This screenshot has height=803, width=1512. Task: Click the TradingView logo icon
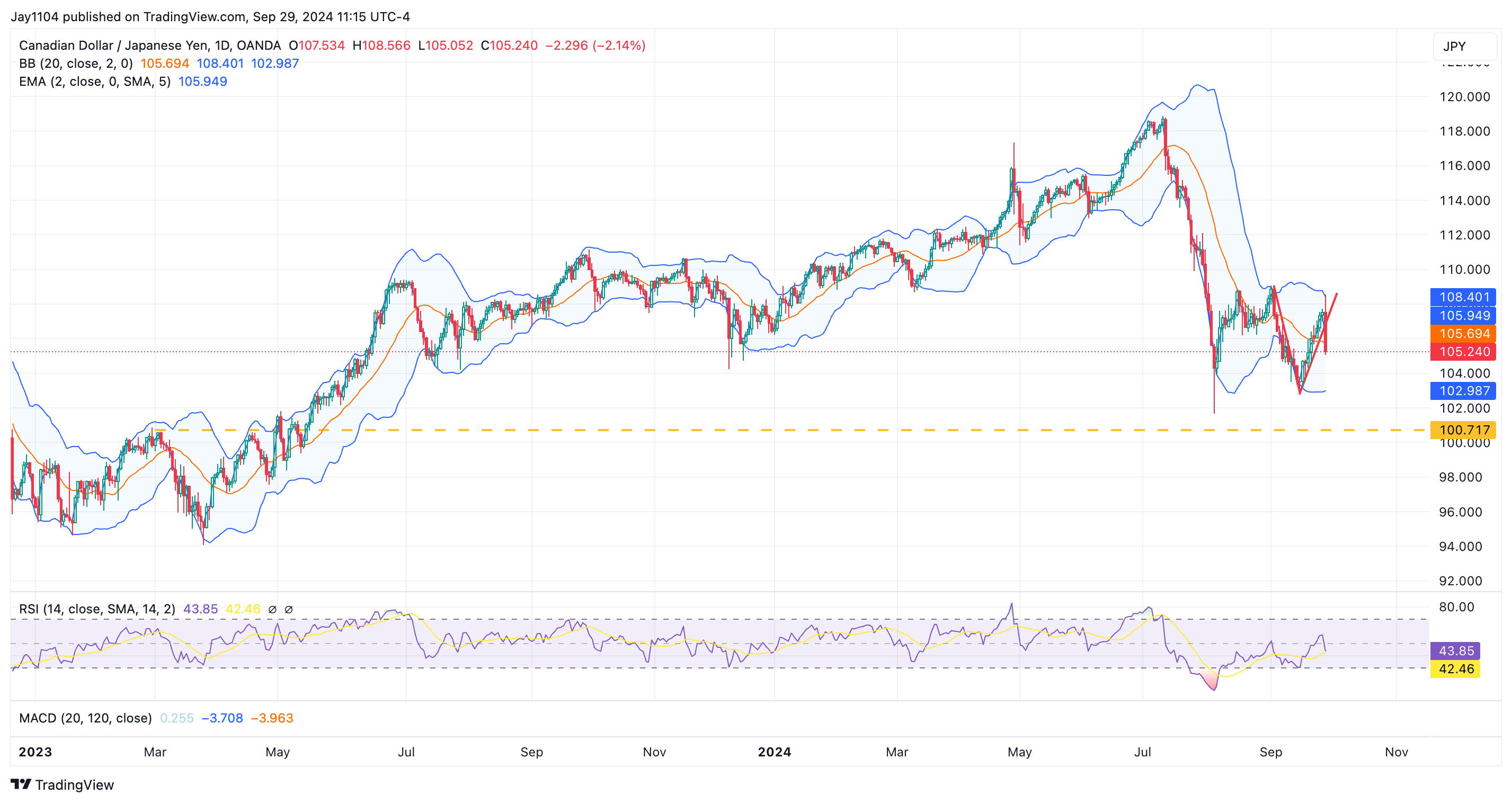click(x=21, y=784)
